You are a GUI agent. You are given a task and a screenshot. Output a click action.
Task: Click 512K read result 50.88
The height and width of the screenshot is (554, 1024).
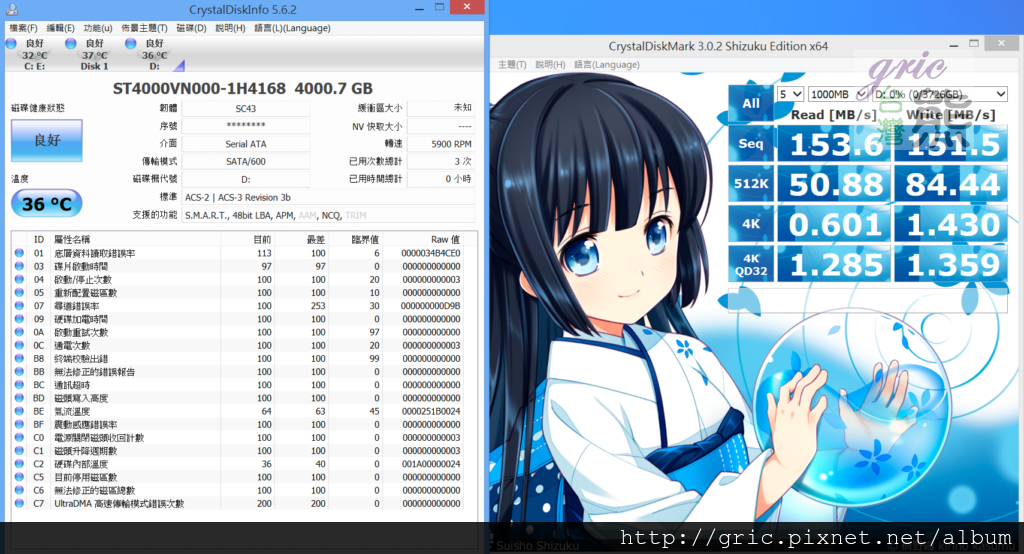coord(834,184)
